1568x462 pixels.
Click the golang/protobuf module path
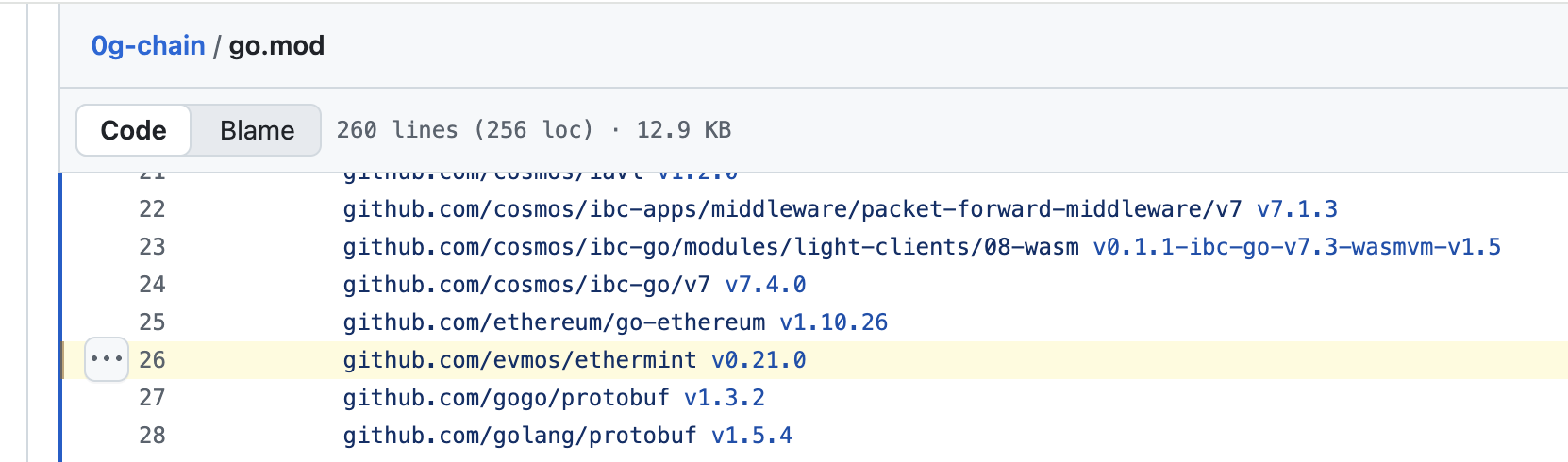520,435
